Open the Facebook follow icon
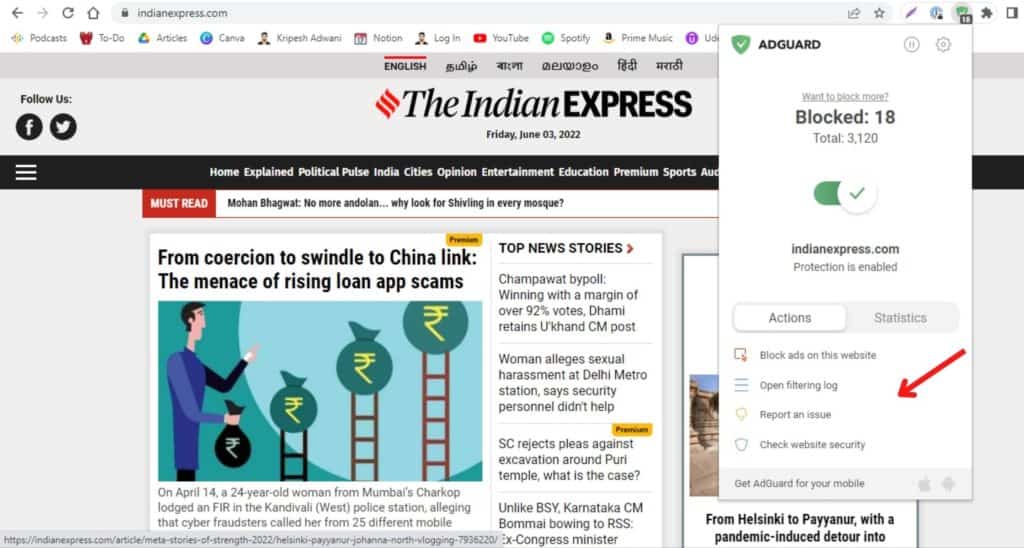Screen dimensions: 1024x548 tap(29, 127)
